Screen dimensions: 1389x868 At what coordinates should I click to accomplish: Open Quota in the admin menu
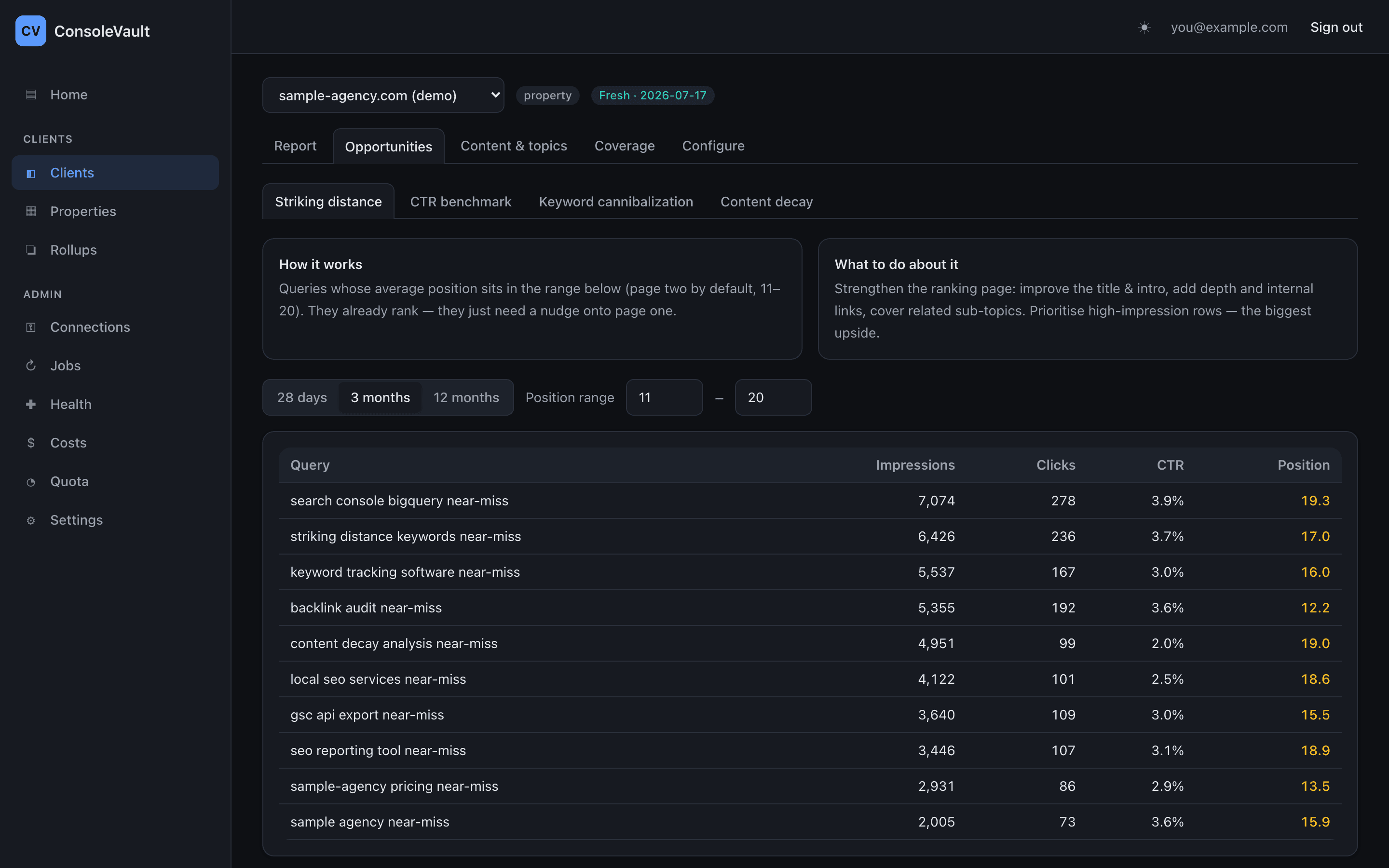[115, 482]
